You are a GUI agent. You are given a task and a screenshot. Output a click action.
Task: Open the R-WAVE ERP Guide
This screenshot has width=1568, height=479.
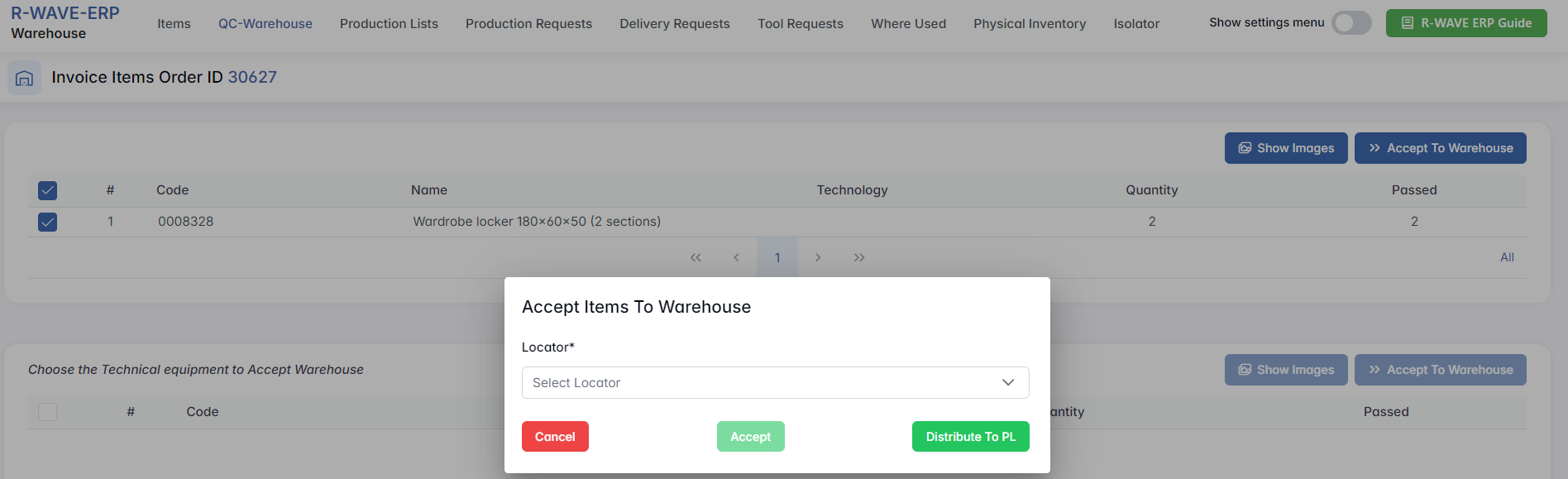(x=1466, y=23)
